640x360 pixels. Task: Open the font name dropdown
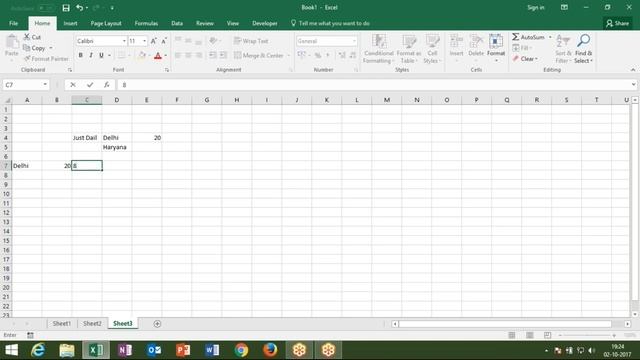(124, 41)
